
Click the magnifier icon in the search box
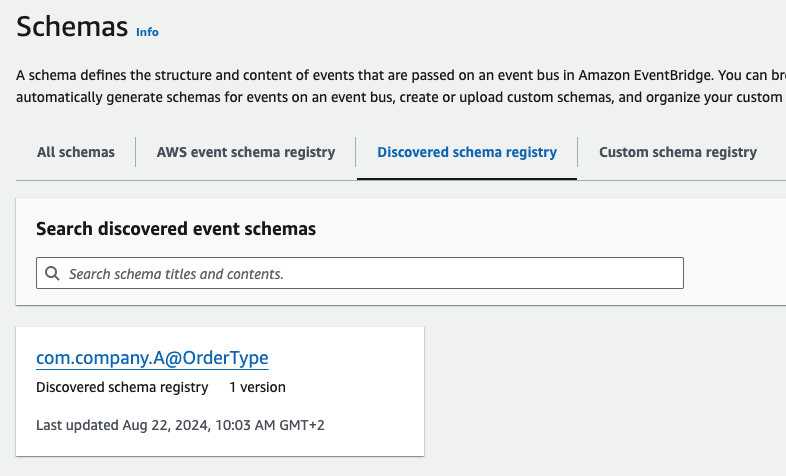(x=52, y=273)
